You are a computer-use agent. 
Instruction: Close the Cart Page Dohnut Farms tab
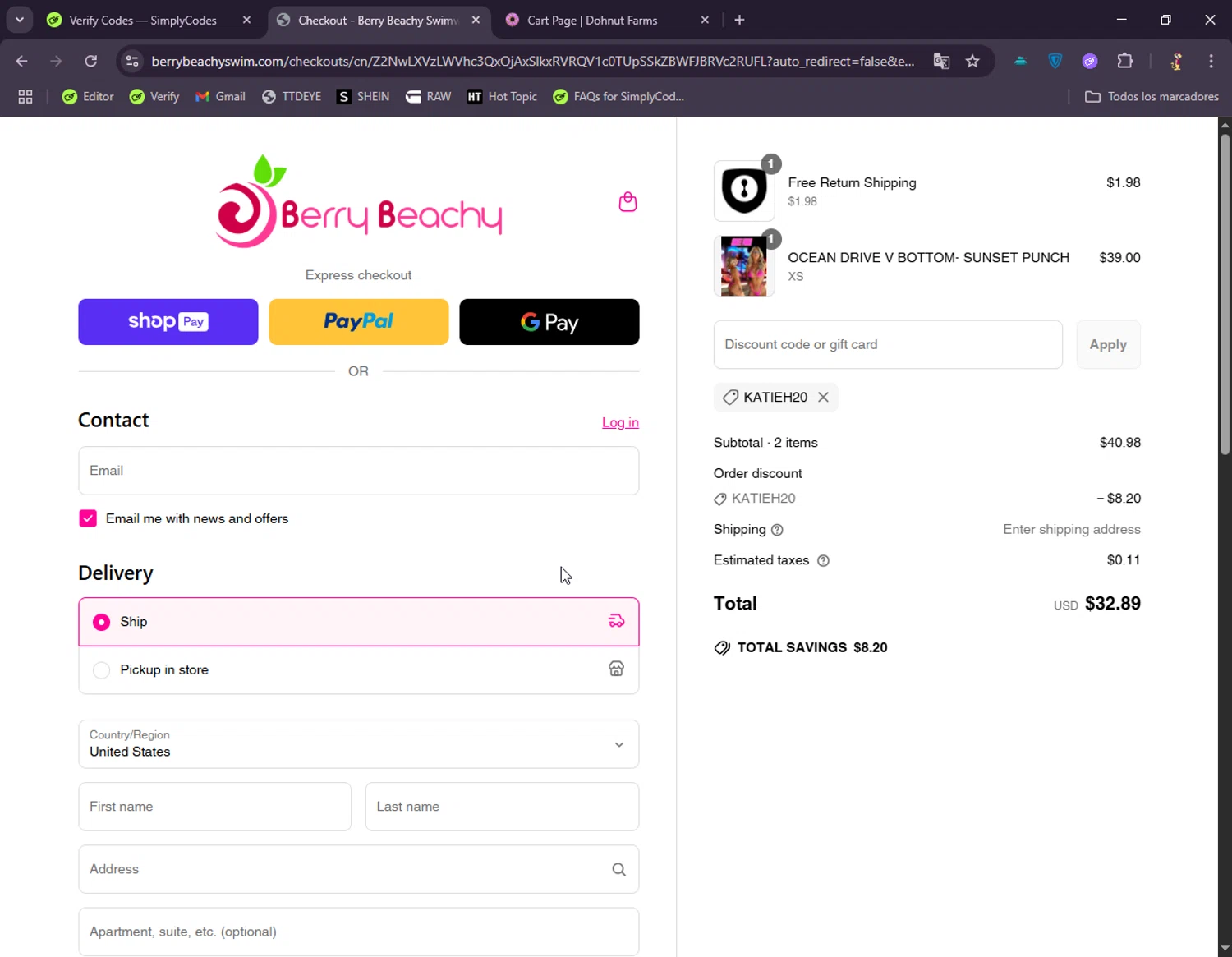(x=705, y=20)
